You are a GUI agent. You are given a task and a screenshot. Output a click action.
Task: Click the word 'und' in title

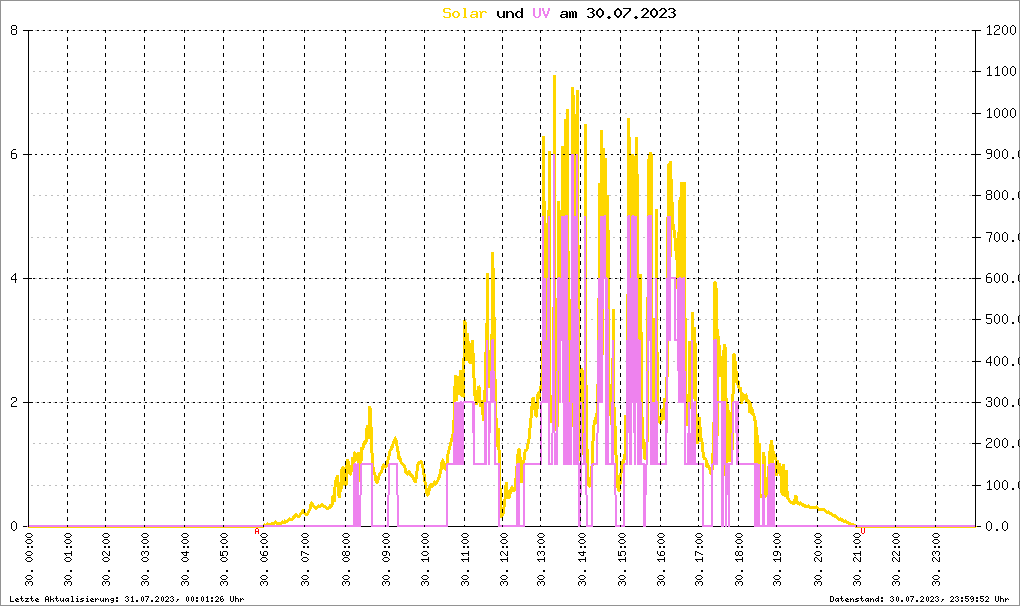(x=510, y=13)
